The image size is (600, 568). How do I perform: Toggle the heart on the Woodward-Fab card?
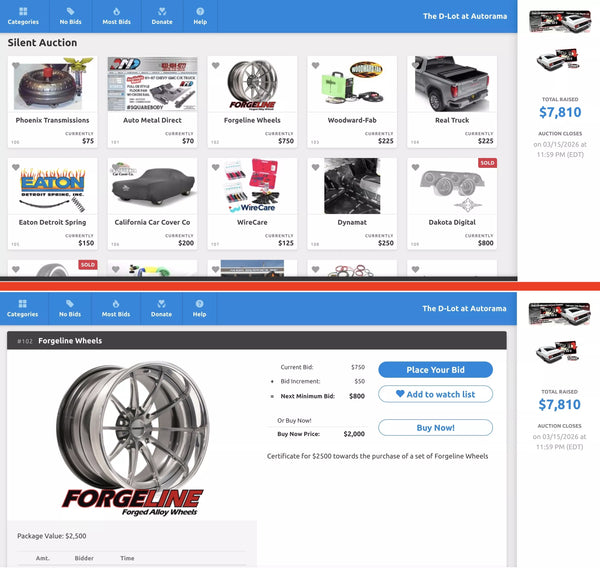click(x=315, y=65)
